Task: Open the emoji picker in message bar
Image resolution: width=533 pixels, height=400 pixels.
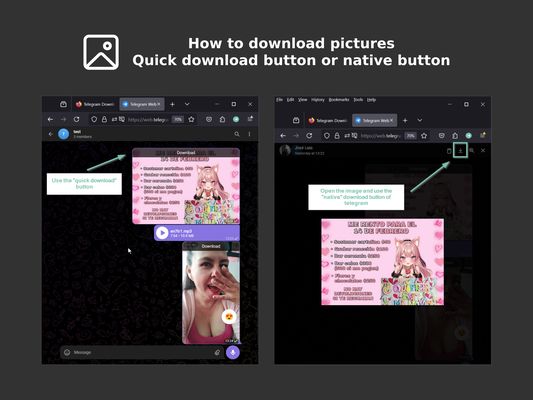Action: pyautogui.click(x=67, y=352)
